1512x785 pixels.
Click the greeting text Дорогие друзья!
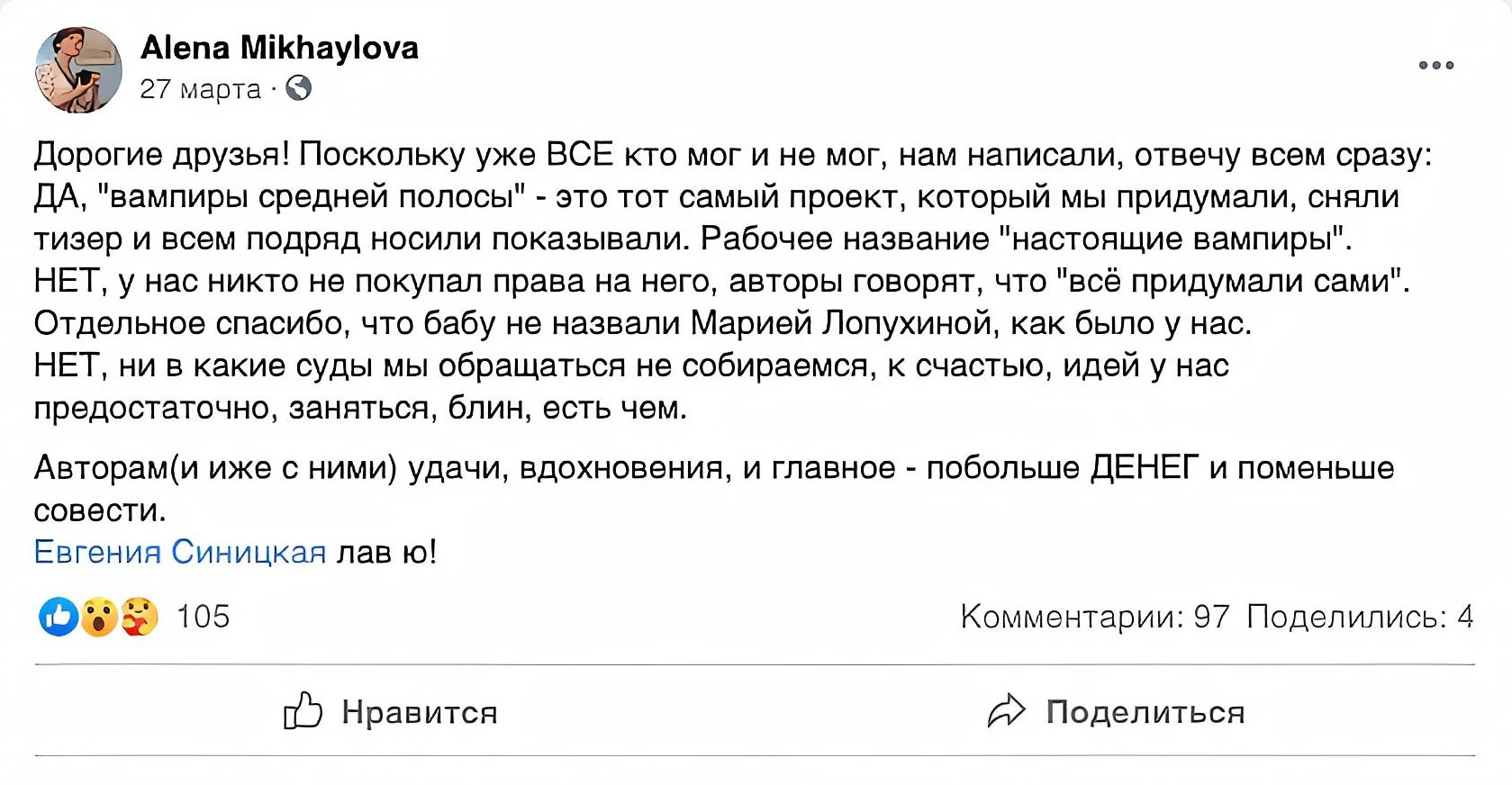tap(162, 155)
